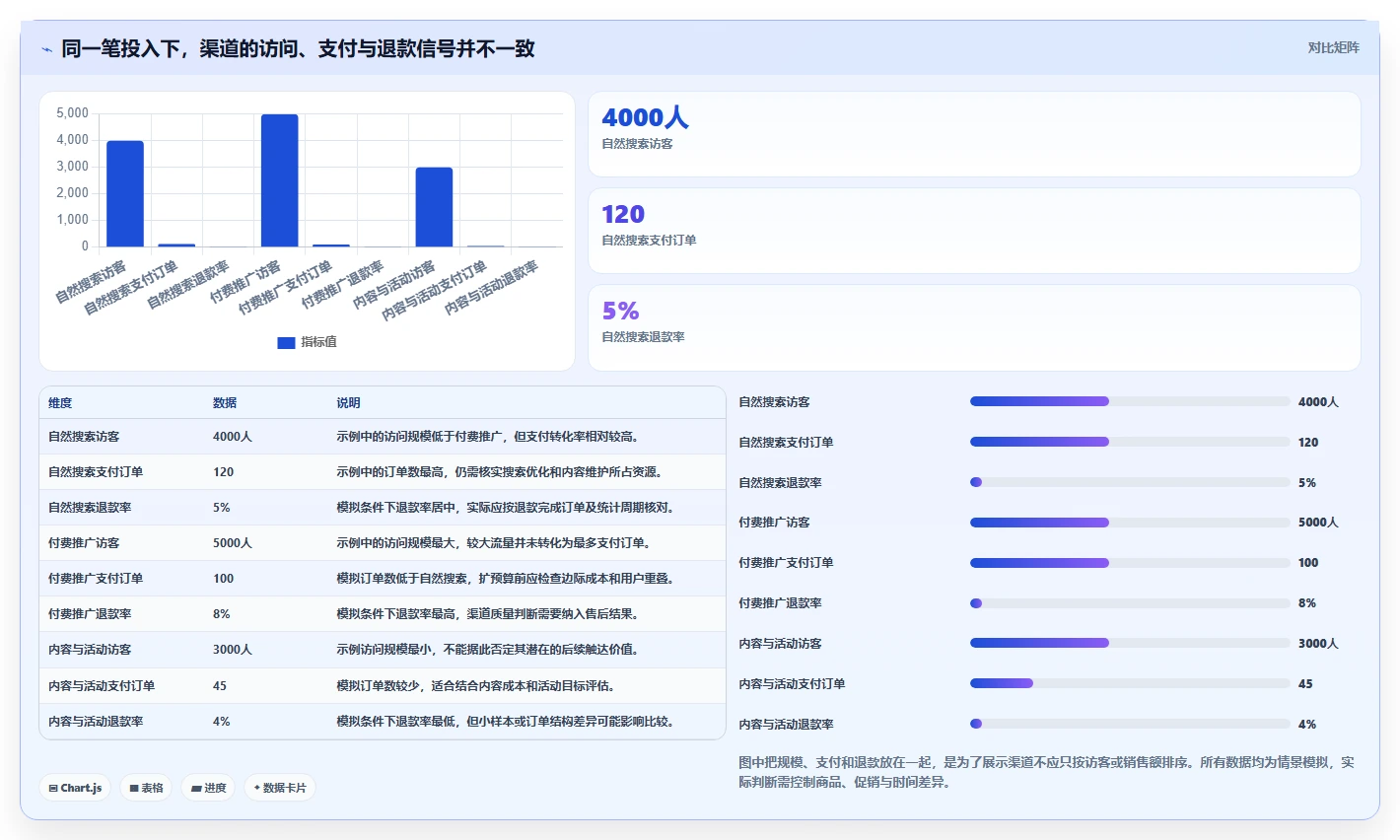1400x840 pixels.
Task: Click the 自然搜索访客 bar in the chart
Action: 125,193
